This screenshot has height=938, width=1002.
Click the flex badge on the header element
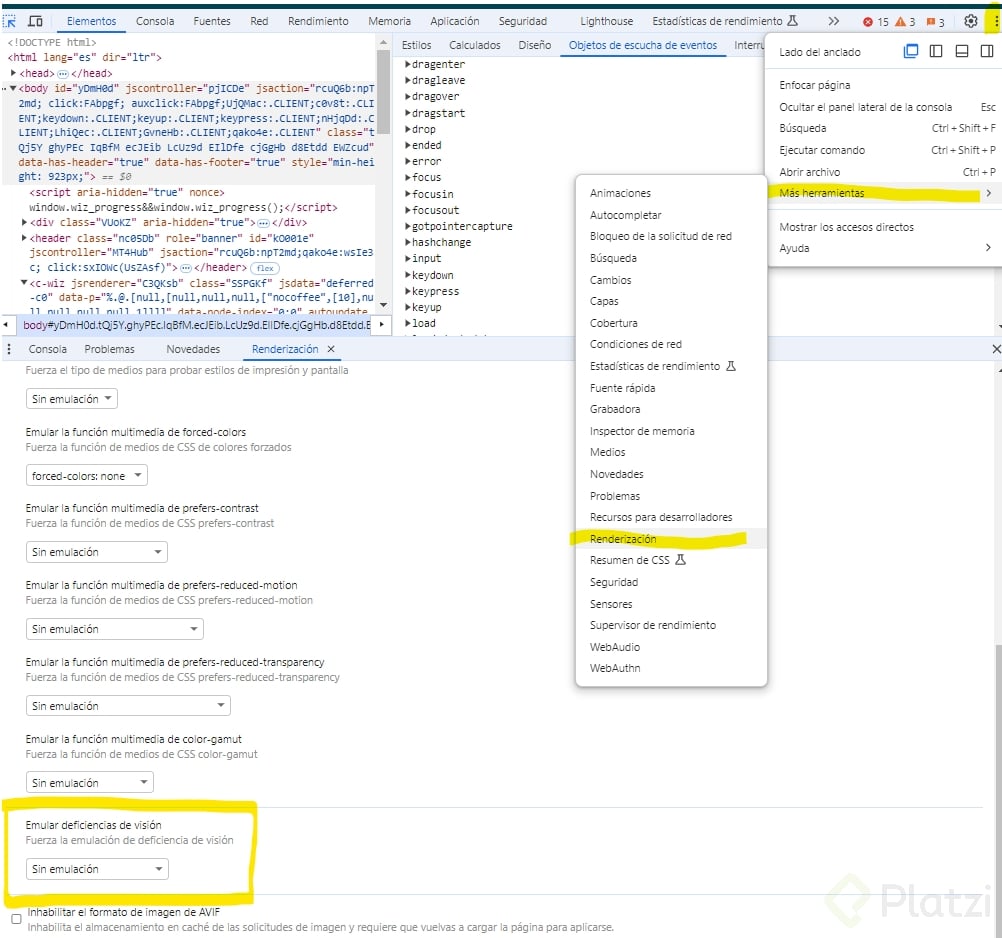[x=265, y=268]
